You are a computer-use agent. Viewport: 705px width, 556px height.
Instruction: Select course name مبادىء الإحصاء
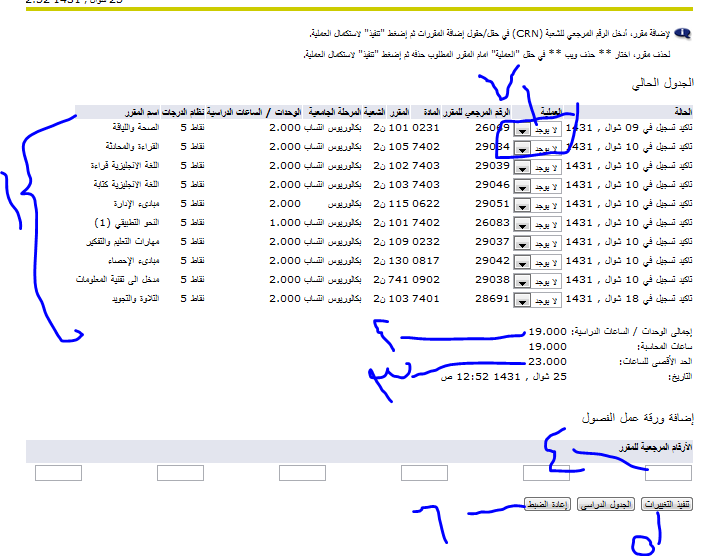tap(134, 261)
